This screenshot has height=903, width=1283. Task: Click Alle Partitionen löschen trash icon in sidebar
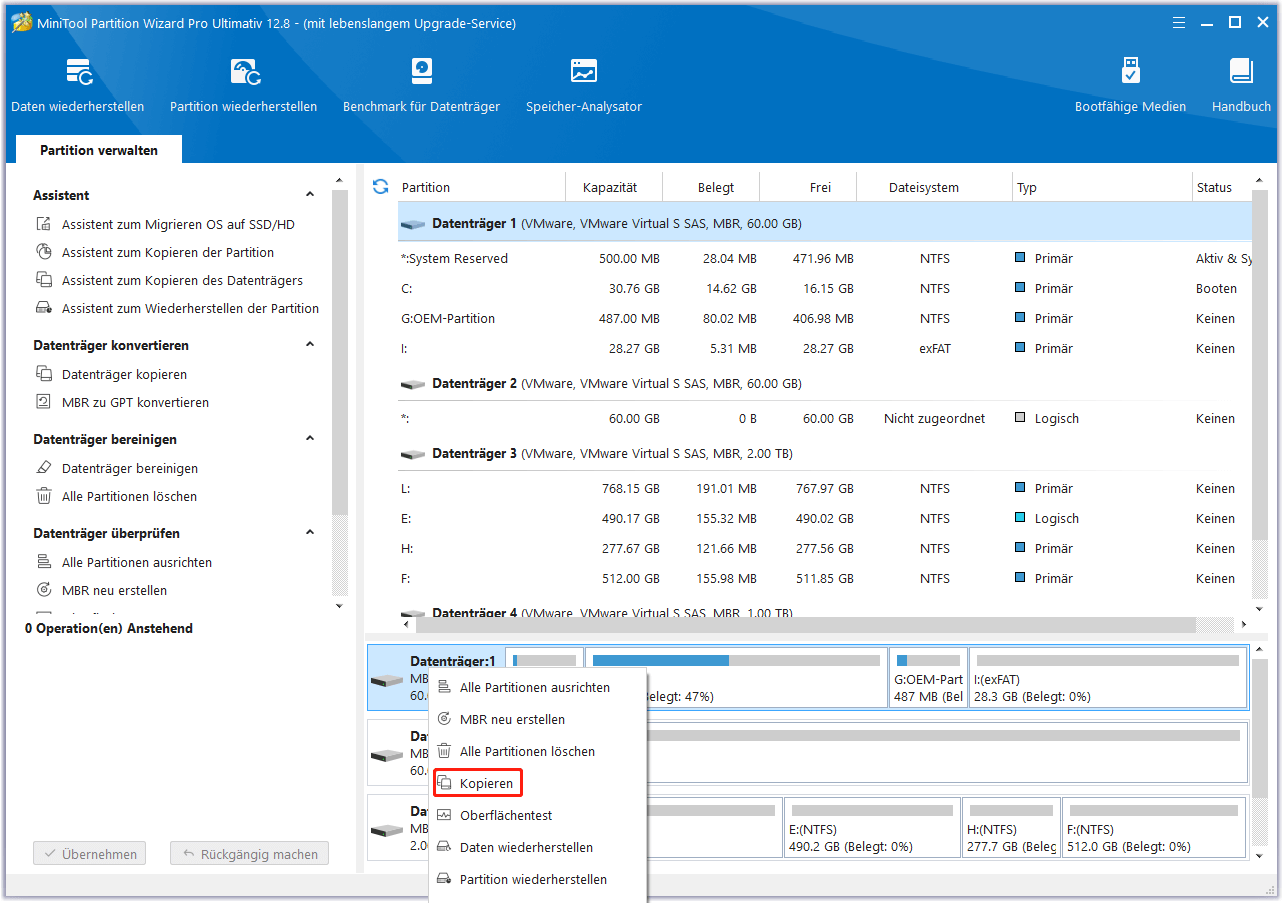pos(44,496)
